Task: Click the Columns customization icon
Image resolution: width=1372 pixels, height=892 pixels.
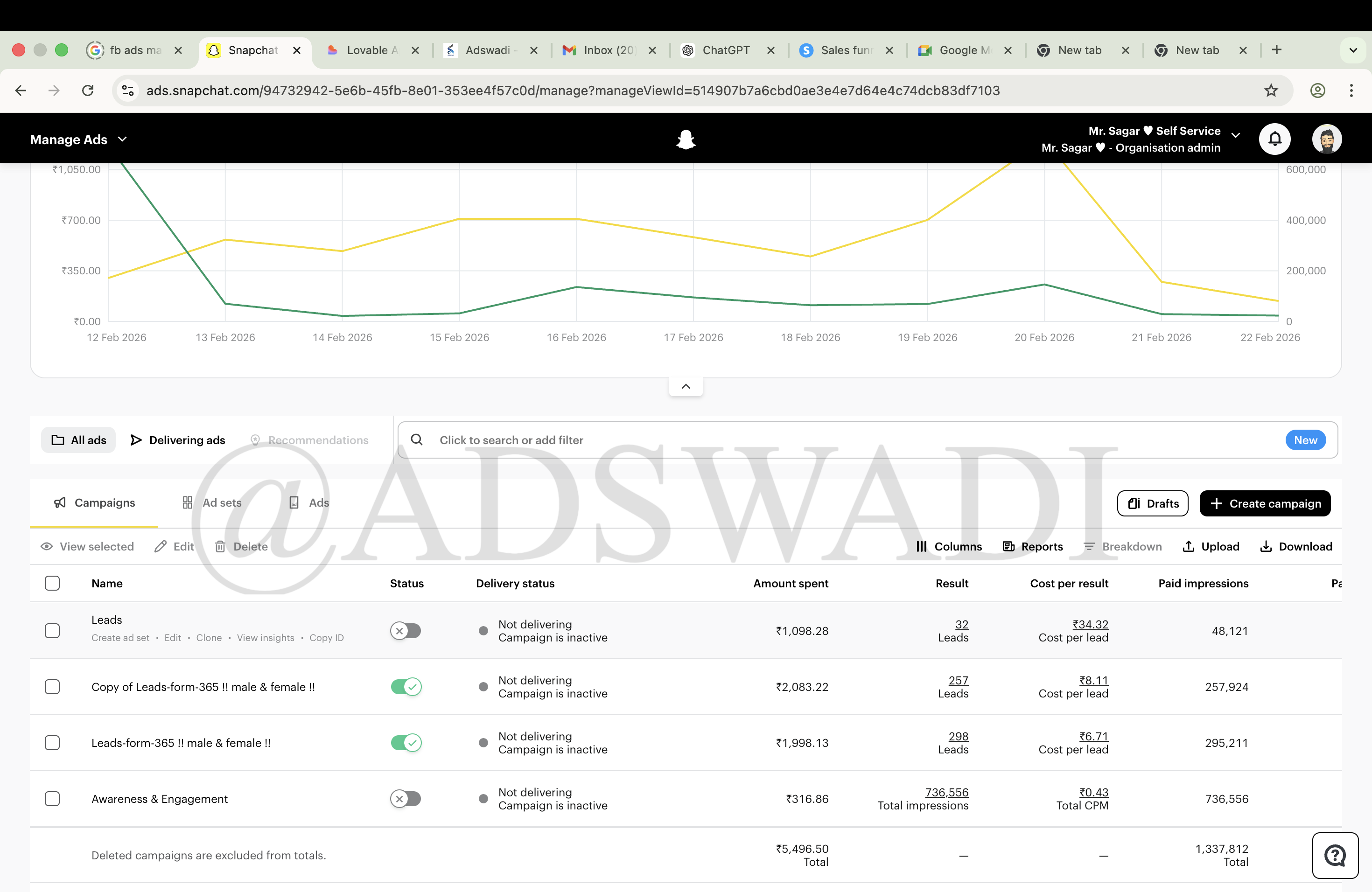Action: coord(922,546)
